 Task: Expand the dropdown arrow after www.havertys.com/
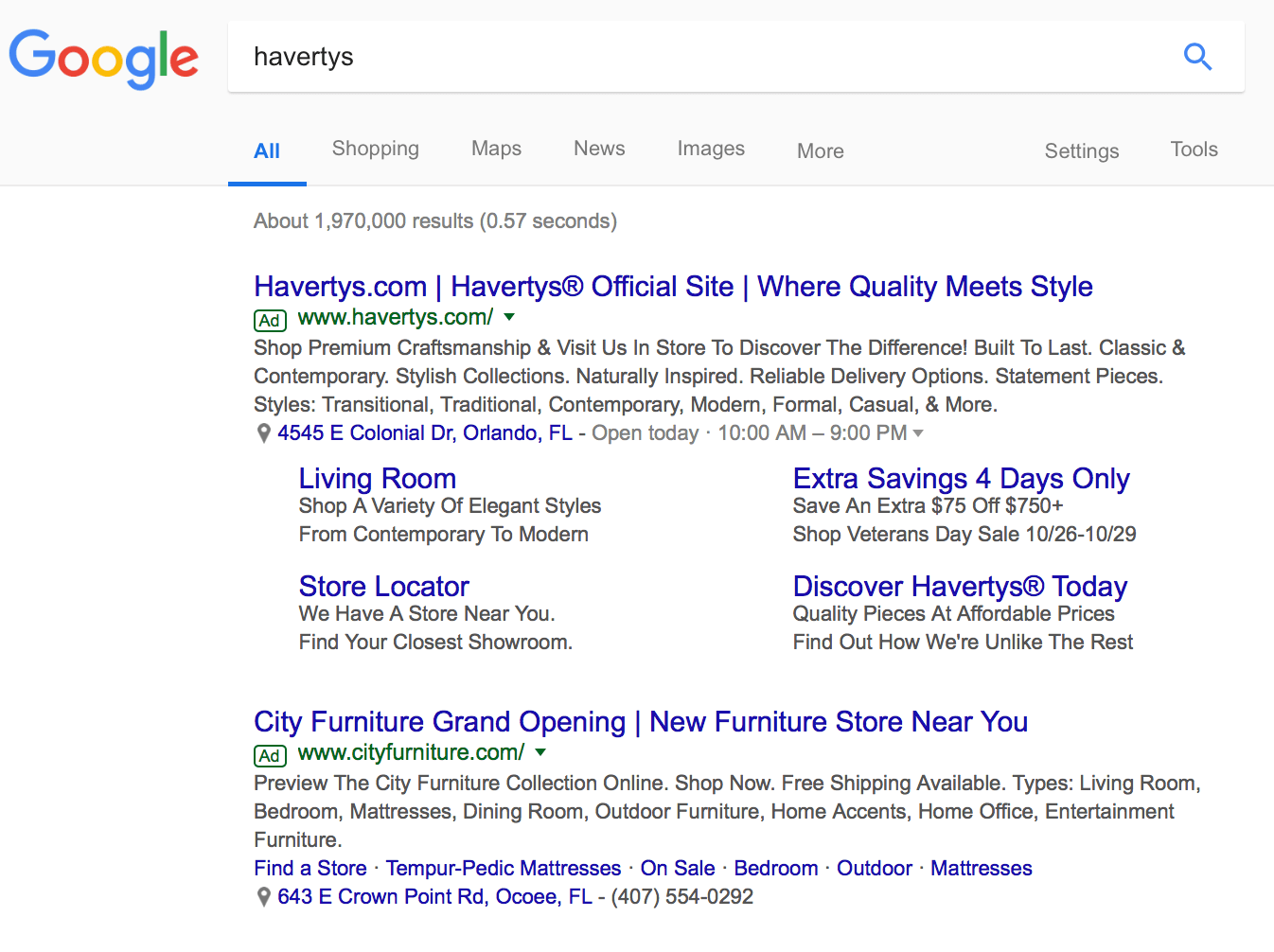(x=509, y=317)
